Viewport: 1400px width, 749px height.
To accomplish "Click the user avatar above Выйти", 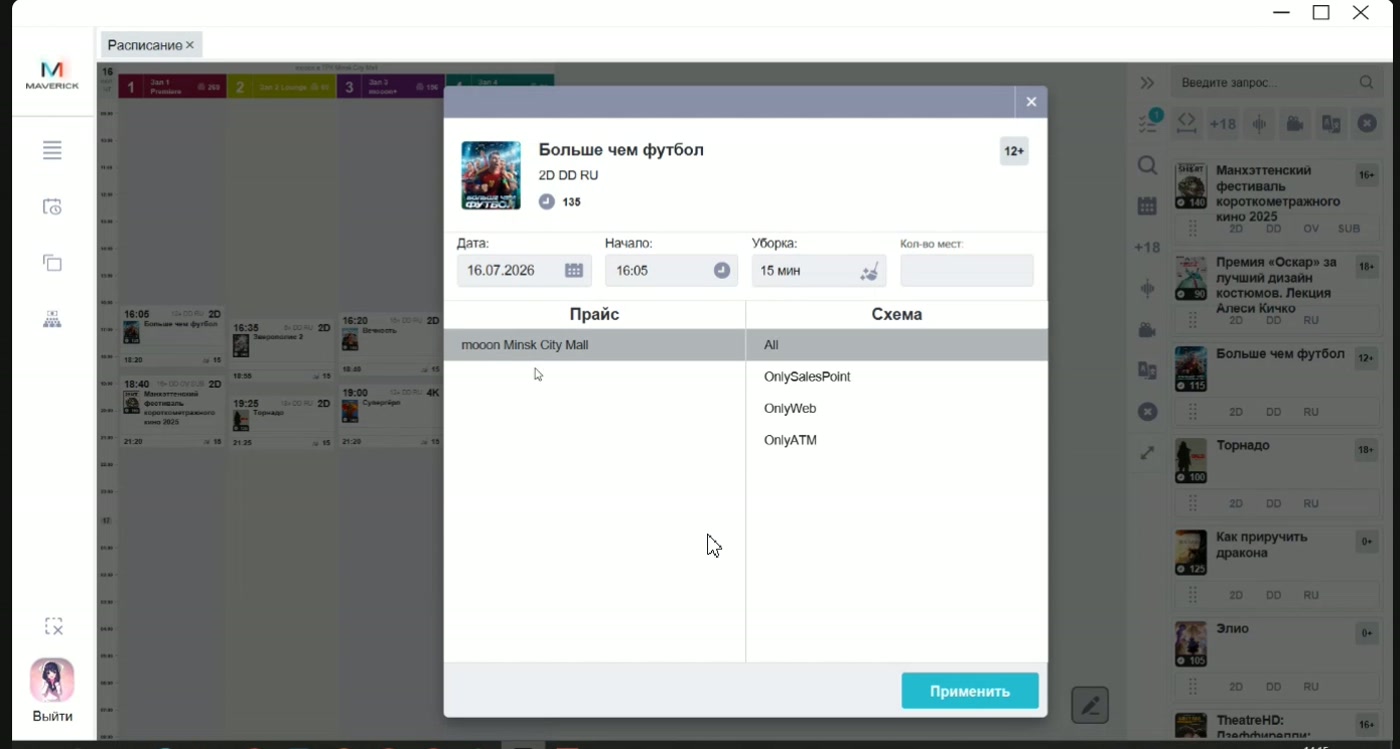I will tap(52, 680).
